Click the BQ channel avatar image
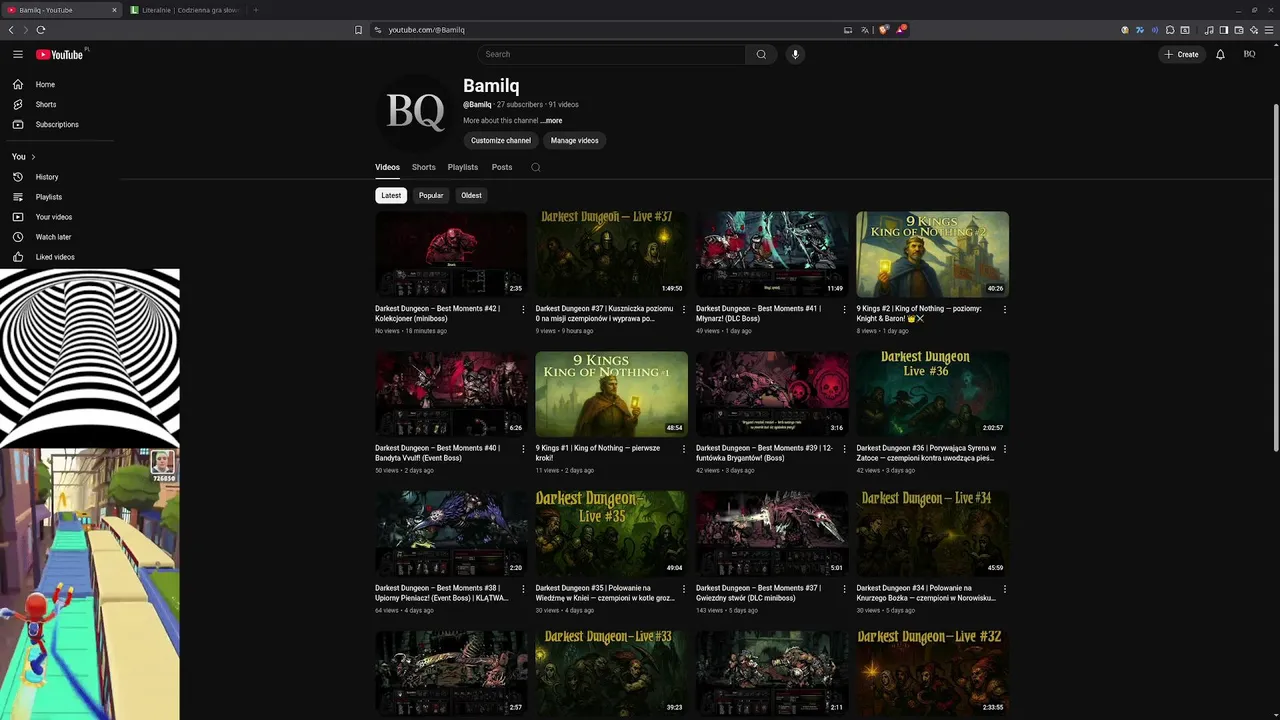The width and height of the screenshot is (1280, 720). 415,112
